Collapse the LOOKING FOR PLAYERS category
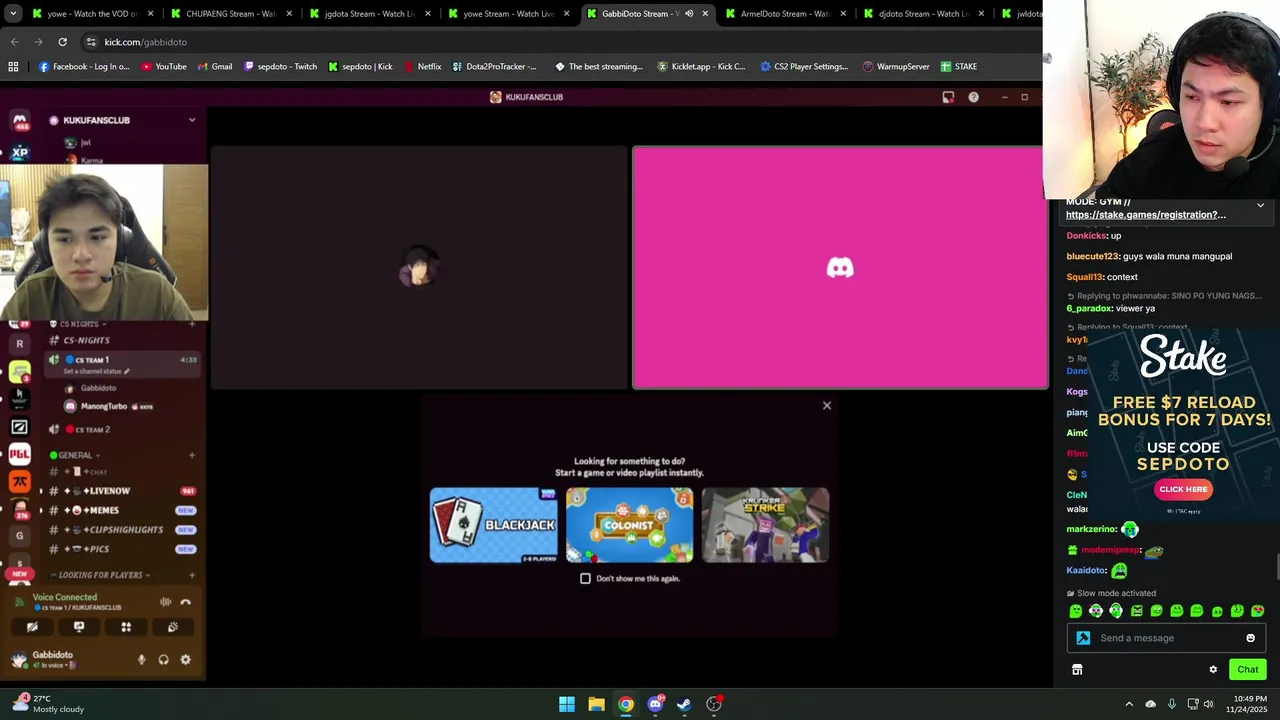The height and width of the screenshot is (720, 1280). click(x=99, y=575)
